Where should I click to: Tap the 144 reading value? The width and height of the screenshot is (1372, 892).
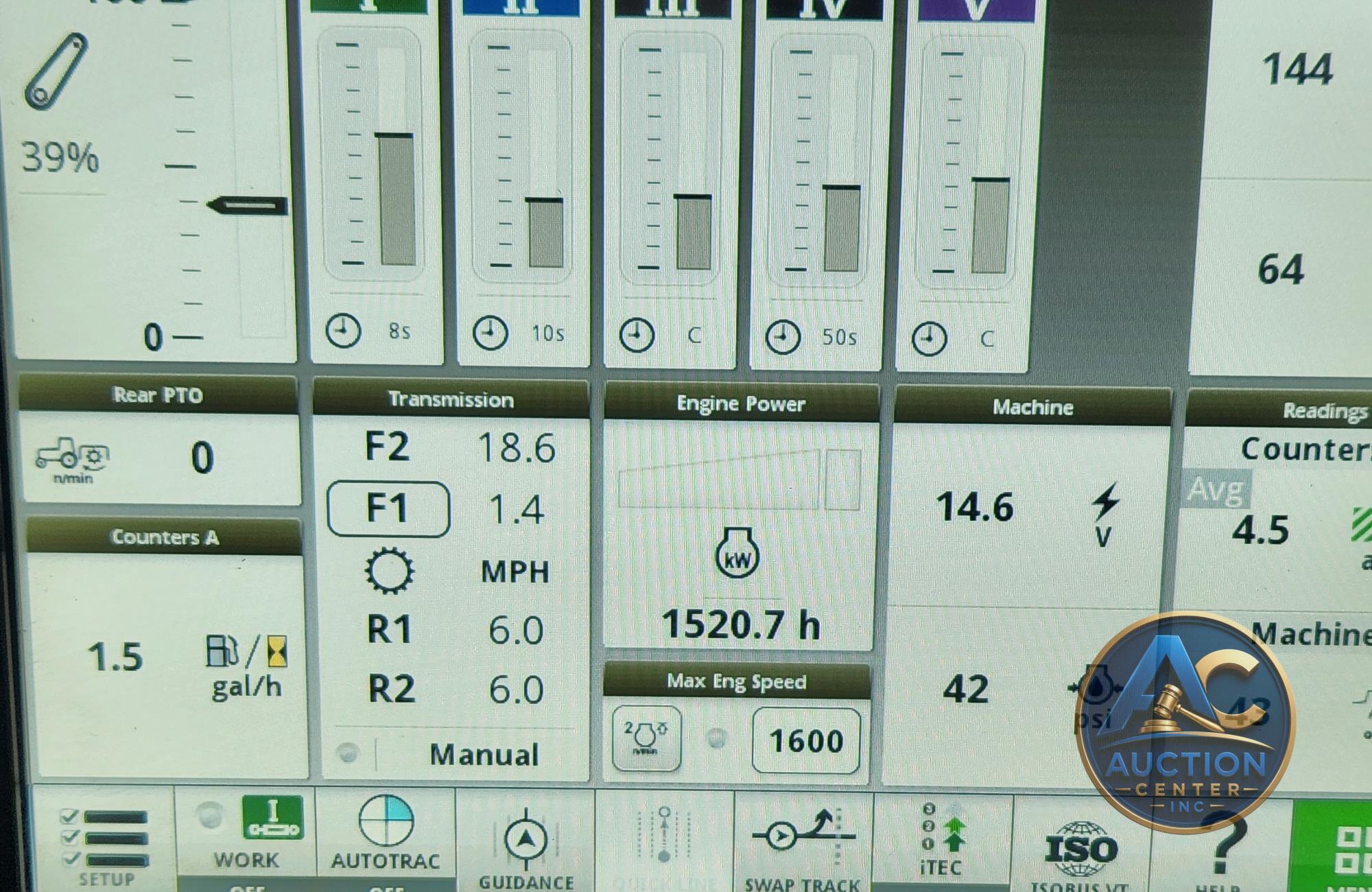1297,70
